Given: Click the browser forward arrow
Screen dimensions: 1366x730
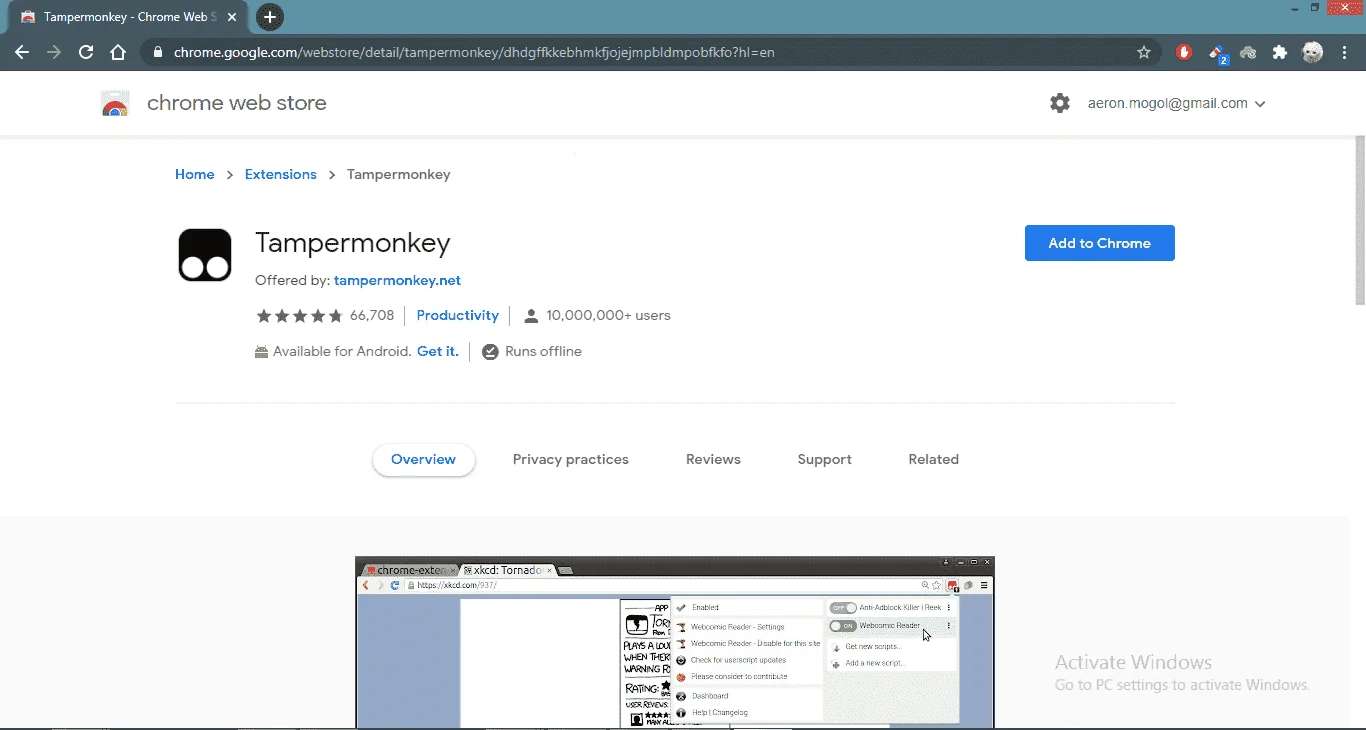Looking at the screenshot, I should pos(54,52).
